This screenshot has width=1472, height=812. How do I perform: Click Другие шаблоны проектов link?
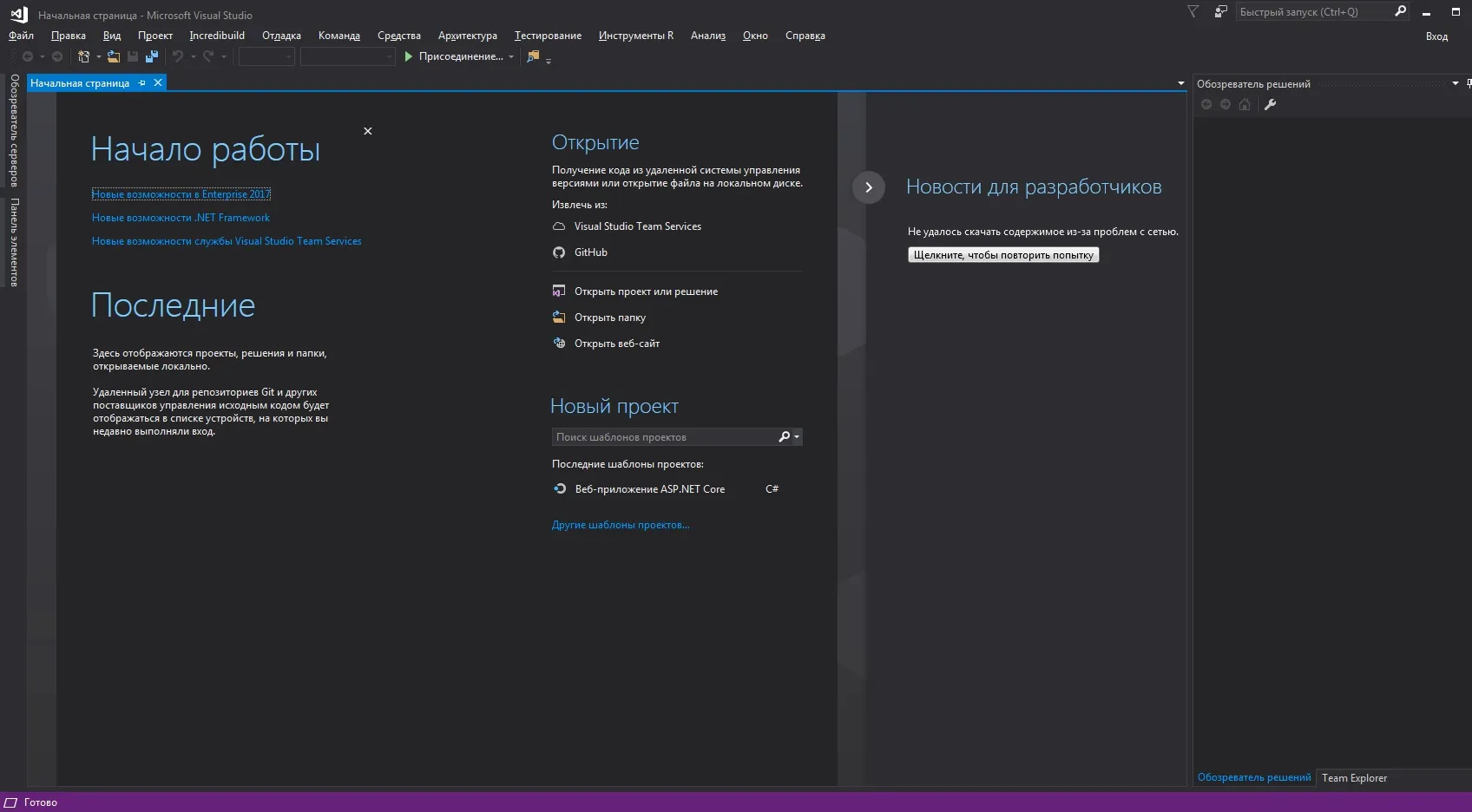621,525
